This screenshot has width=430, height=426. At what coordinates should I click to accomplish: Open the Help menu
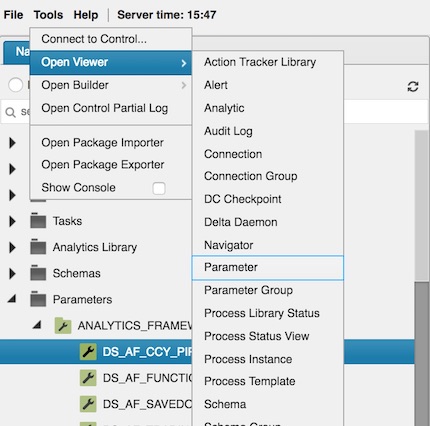click(86, 15)
